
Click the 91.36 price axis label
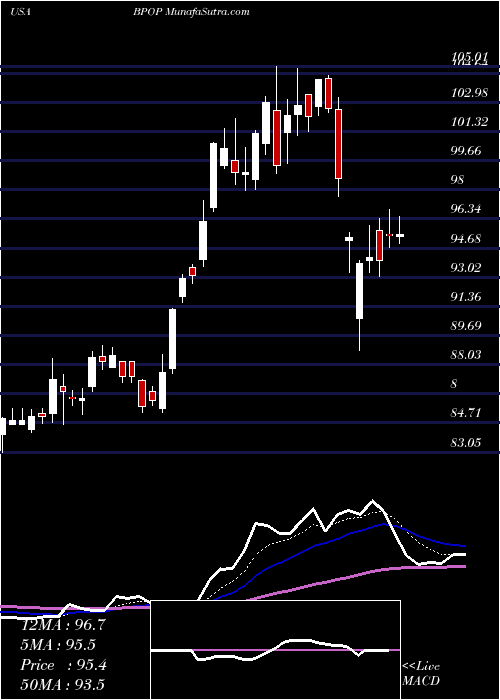[x=467, y=296]
